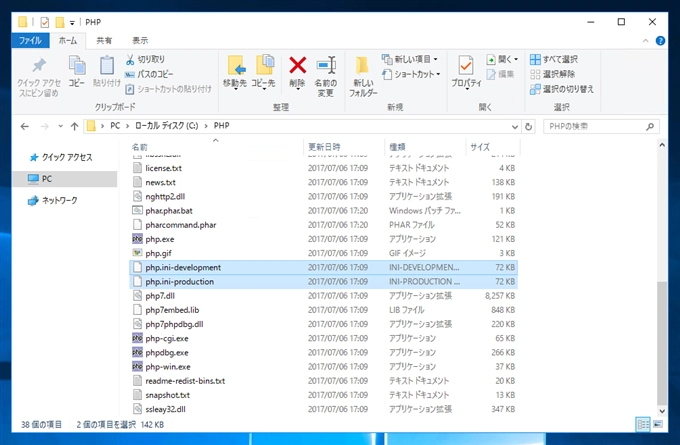The width and height of the screenshot is (680, 445).
Task: Click the Copy ribbon icon
Action: pos(77,72)
